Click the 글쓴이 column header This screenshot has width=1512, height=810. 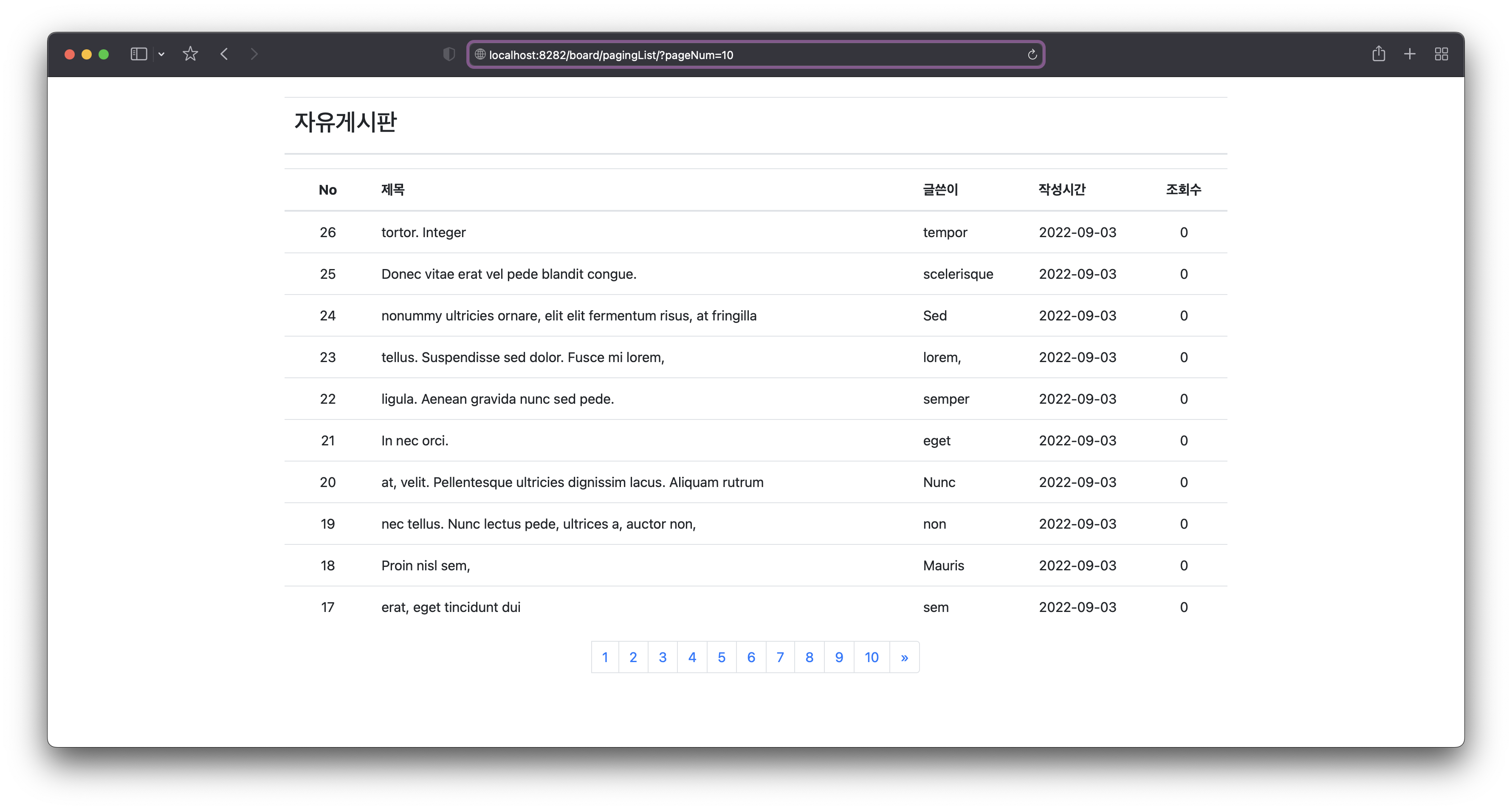click(x=940, y=190)
